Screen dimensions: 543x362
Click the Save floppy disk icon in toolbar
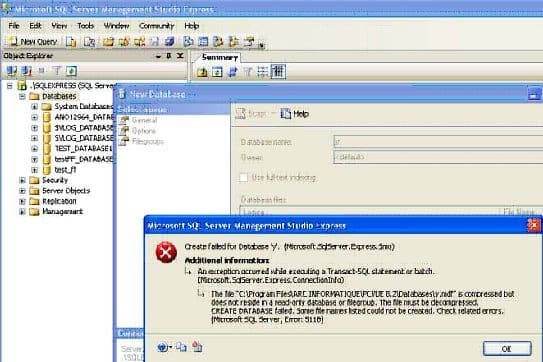[154, 42]
